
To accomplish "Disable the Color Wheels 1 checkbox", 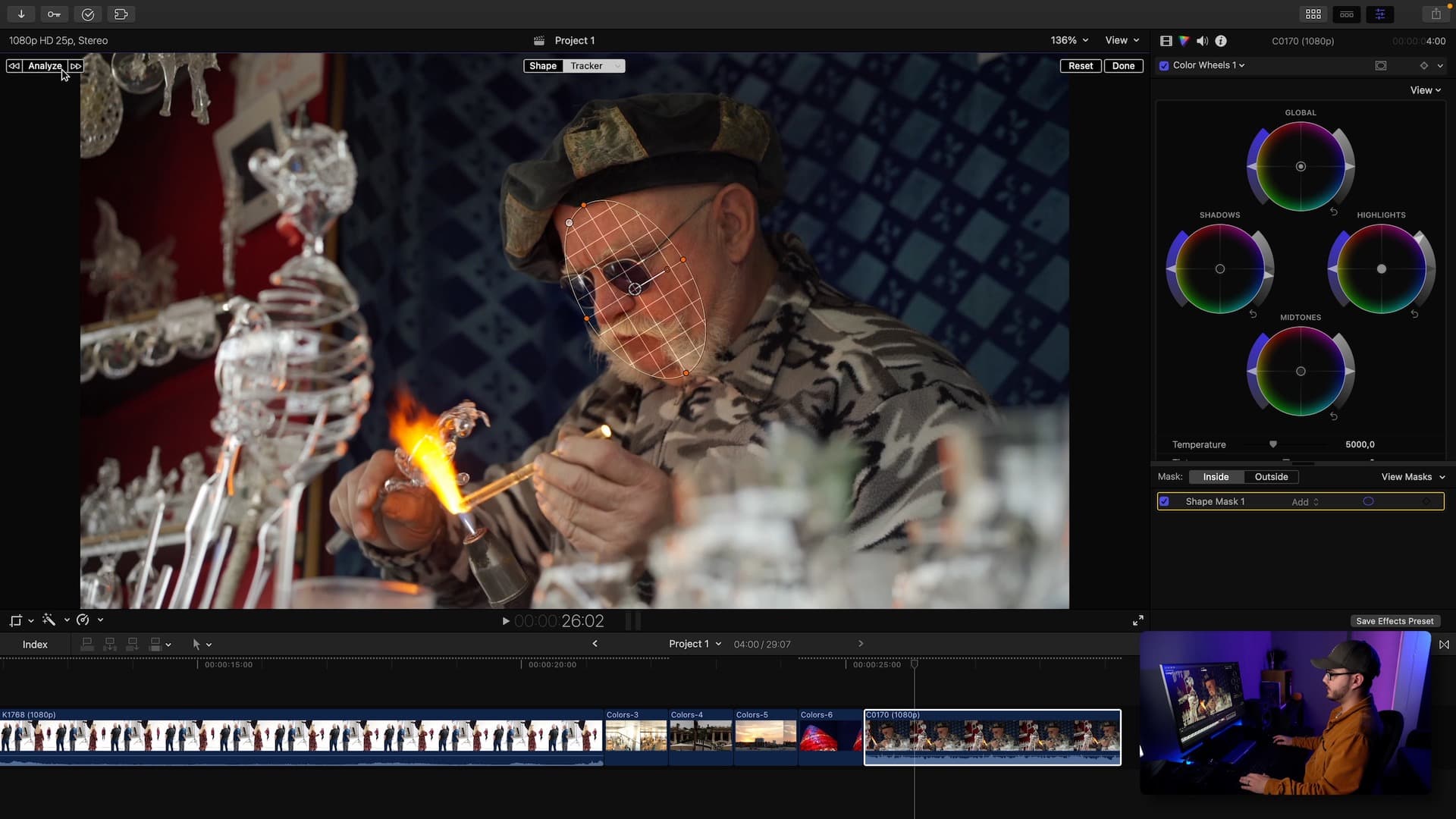I will (1164, 66).
